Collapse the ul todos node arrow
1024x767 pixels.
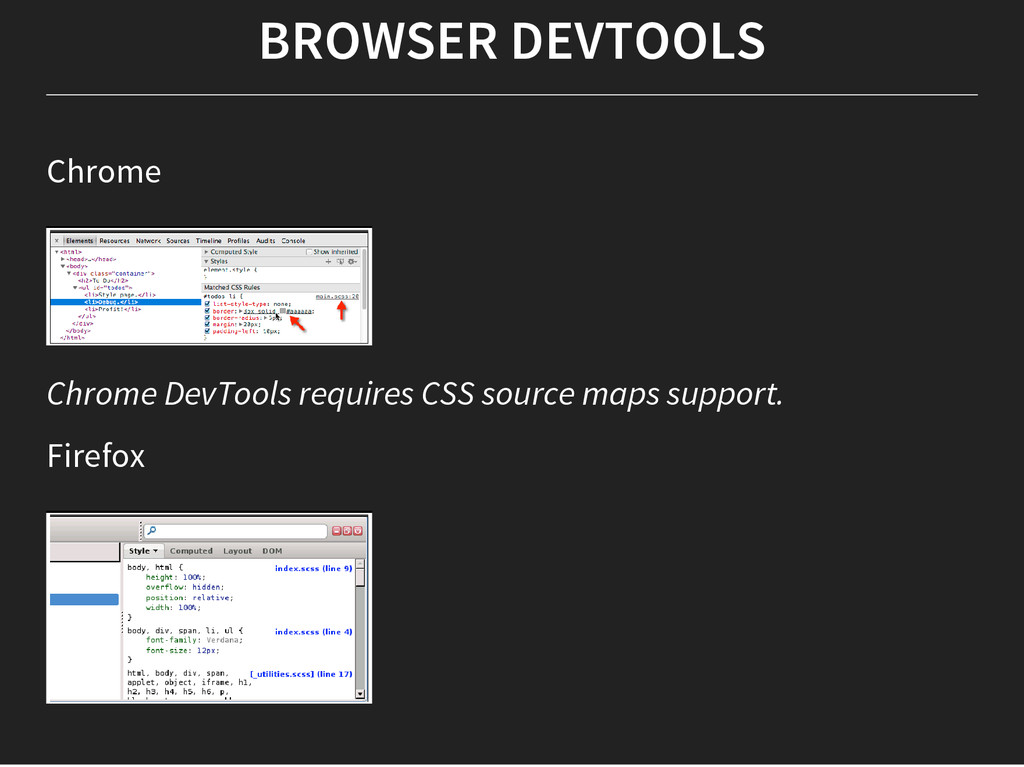tap(75, 287)
